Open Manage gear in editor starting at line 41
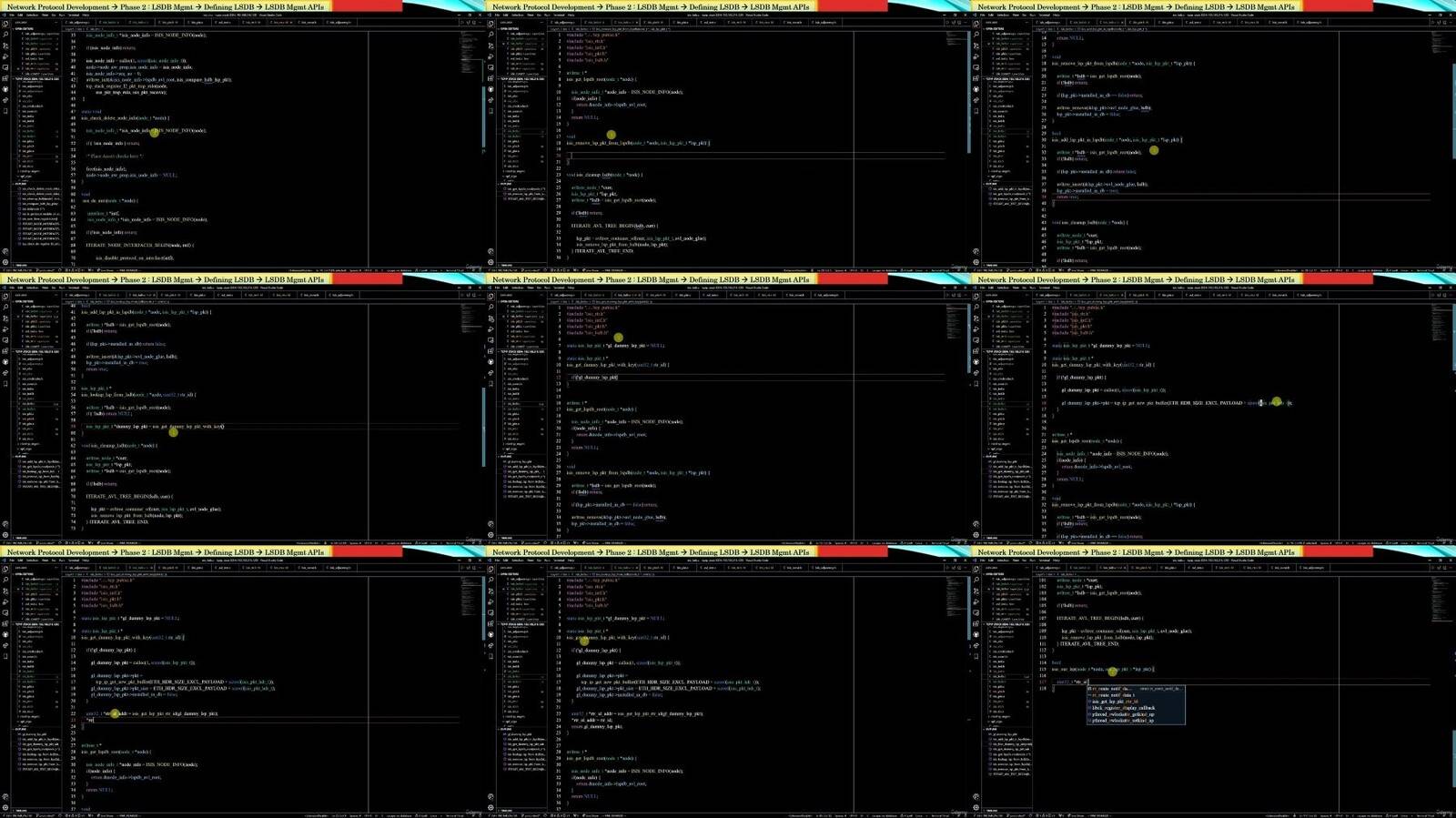The image size is (1456, 818). point(5,535)
